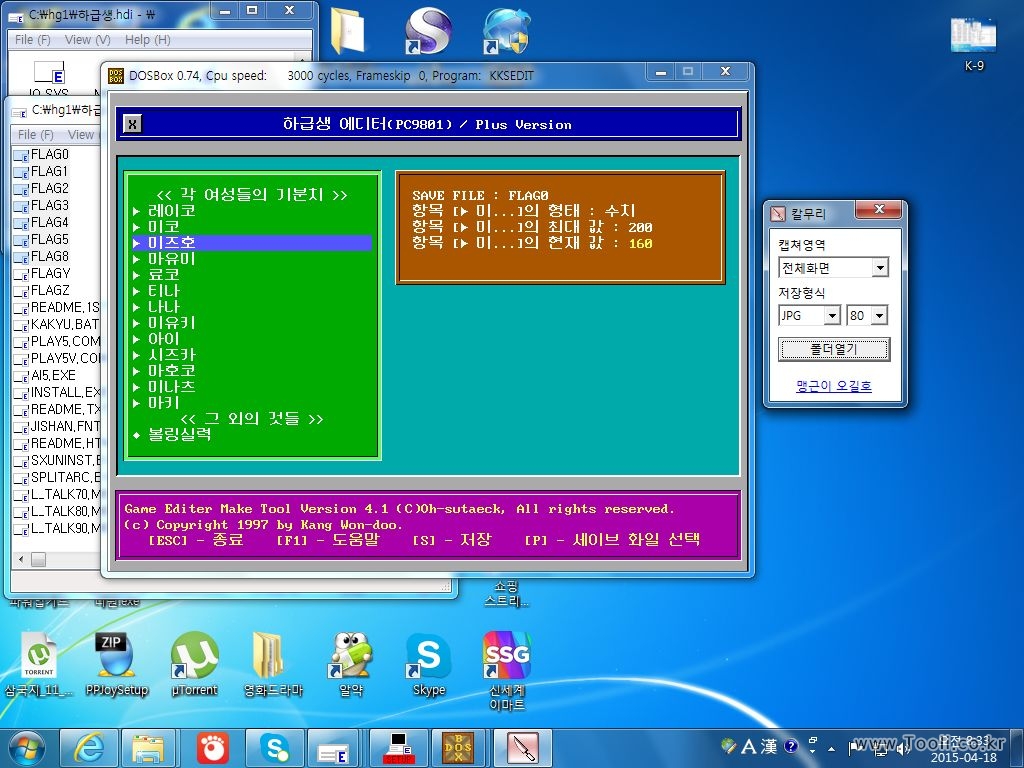Open Help (H) menu in top hdi window
The height and width of the screenshot is (768, 1024).
pyautogui.click(x=148, y=39)
